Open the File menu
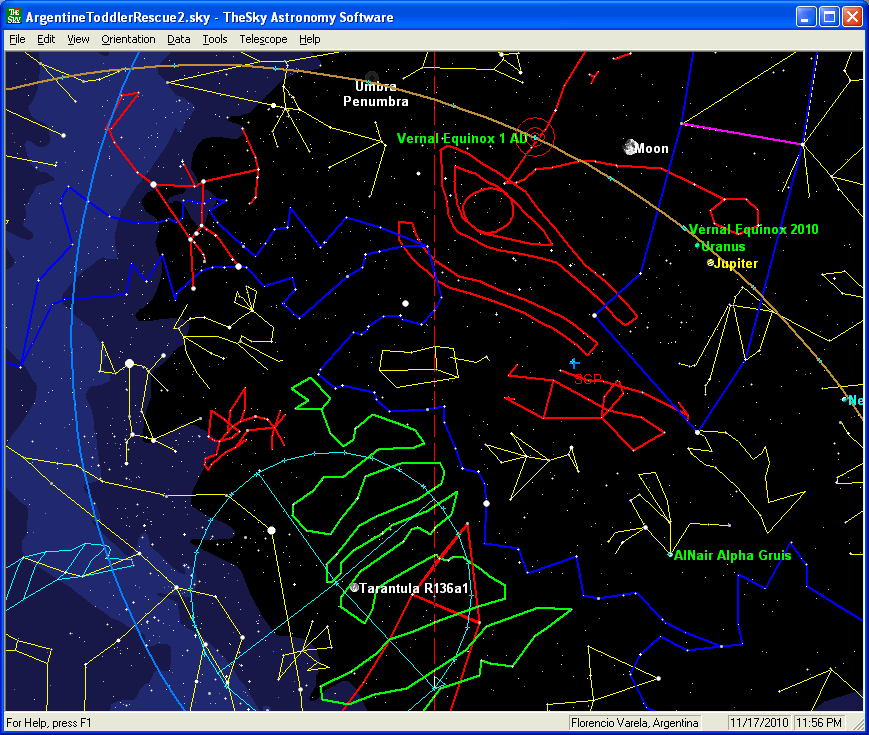Screen dimensions: 869x735 pos(17,39)
